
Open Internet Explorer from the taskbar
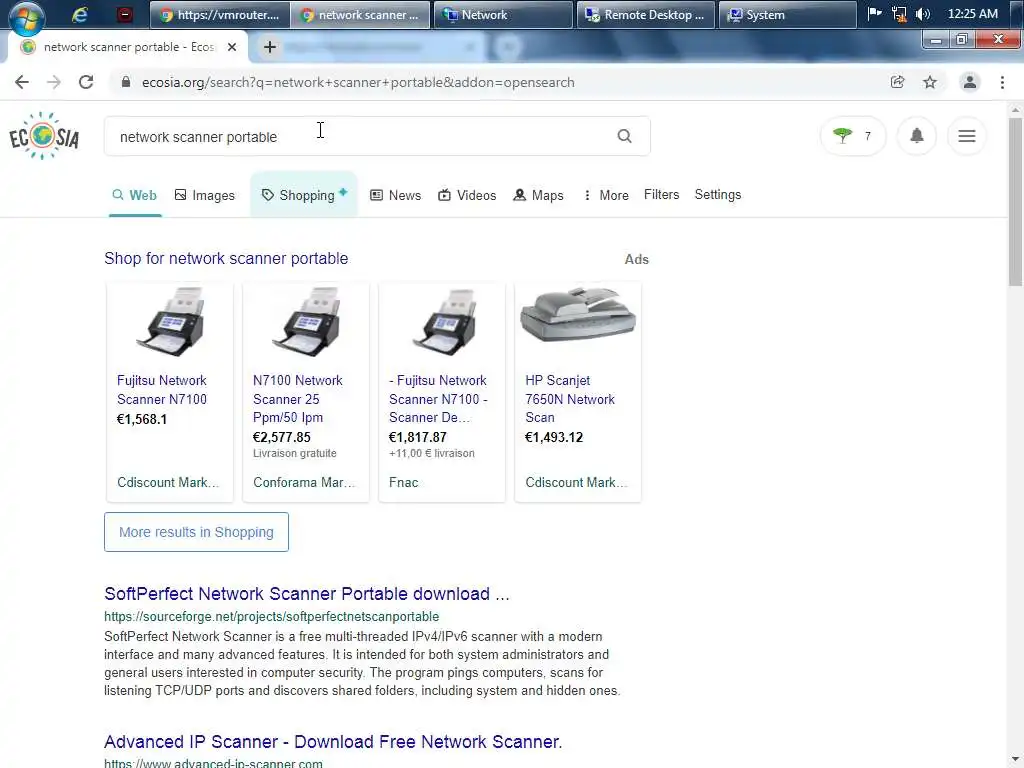pyautogui.click(x=80, y=14)
